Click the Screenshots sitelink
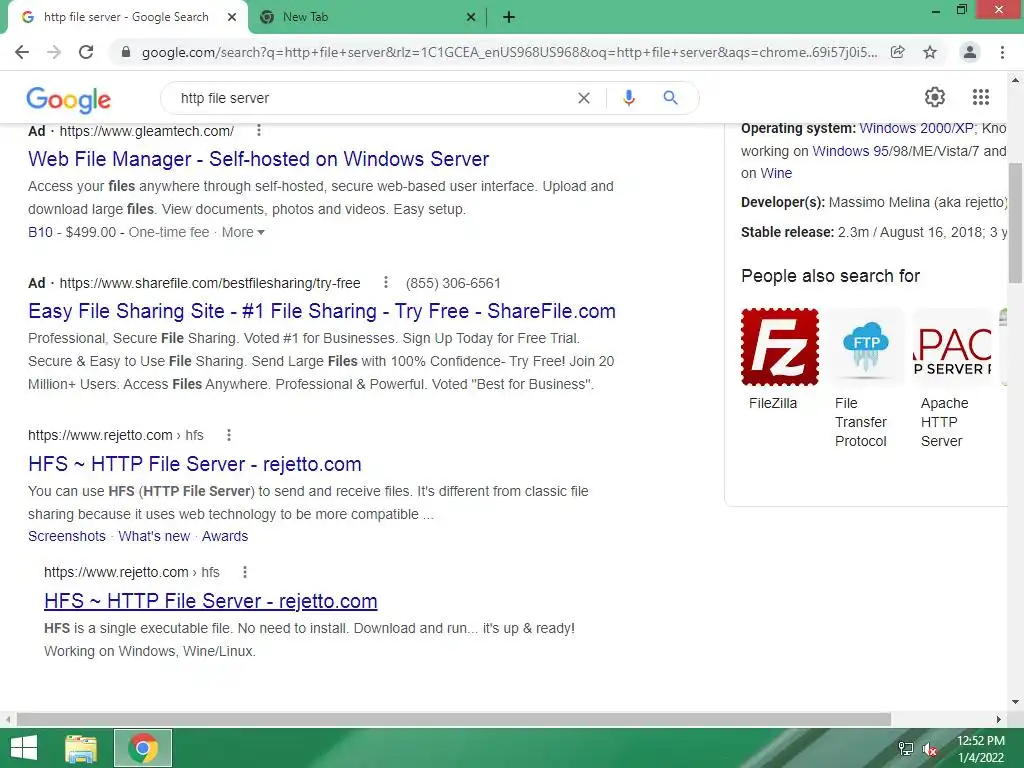The width and height of the screenshot is (1024, 768). point(67,536)
